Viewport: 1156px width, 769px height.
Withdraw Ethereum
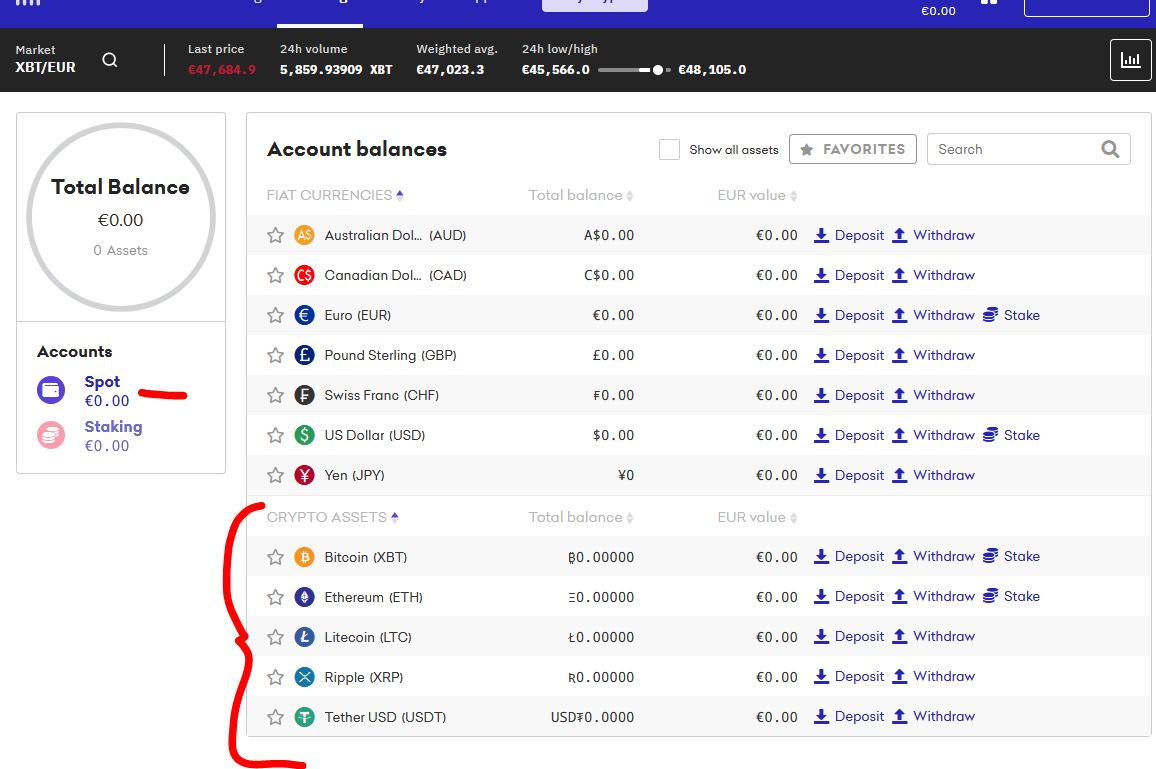point(933,596)
